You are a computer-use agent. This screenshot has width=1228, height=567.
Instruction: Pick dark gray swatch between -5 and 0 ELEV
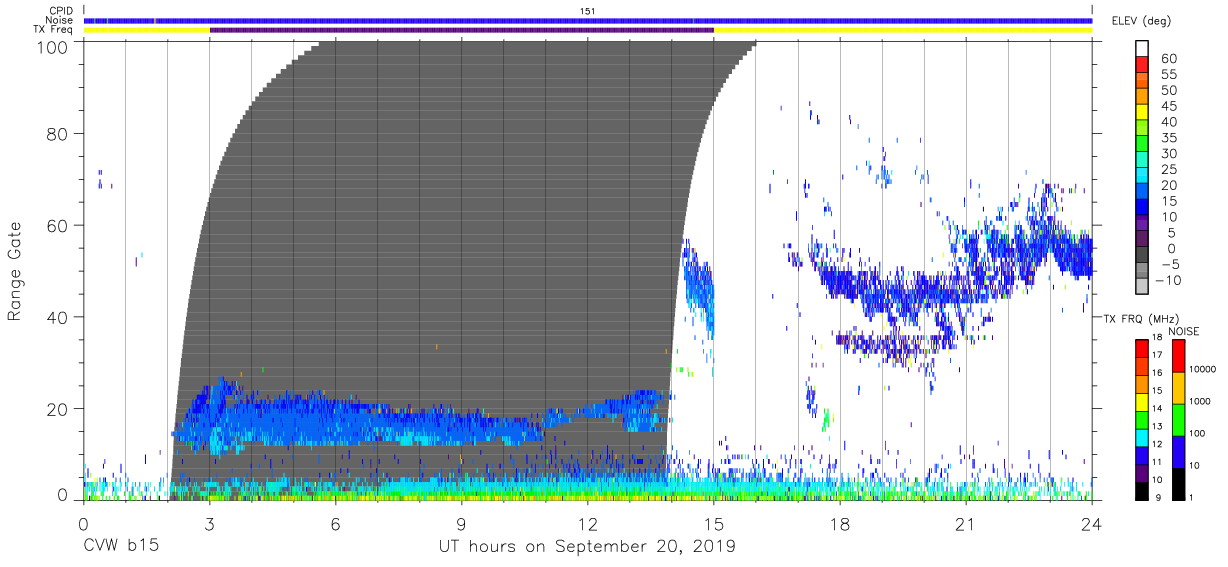[1143, 256]
